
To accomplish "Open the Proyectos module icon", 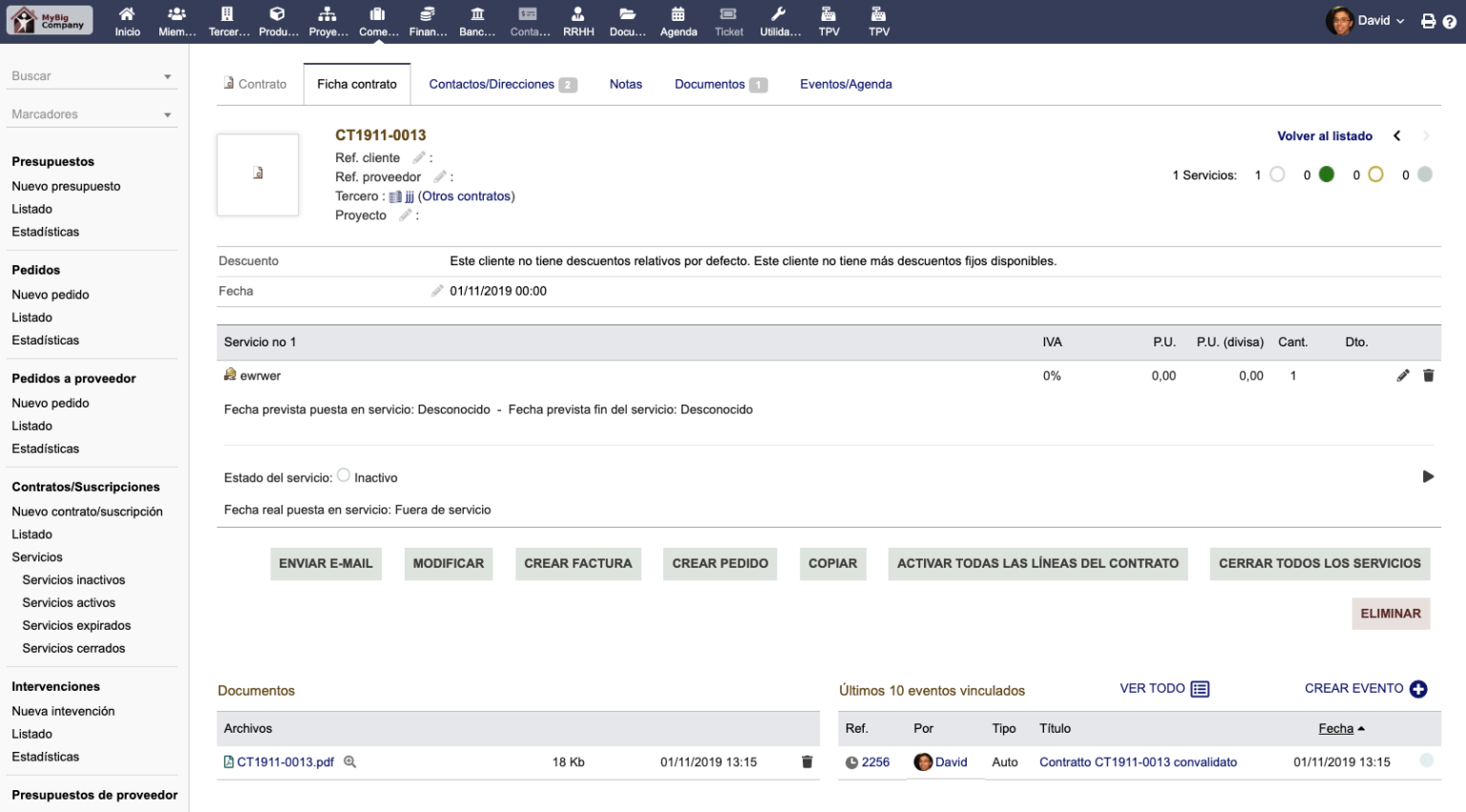I will click(x=327, y=14).
